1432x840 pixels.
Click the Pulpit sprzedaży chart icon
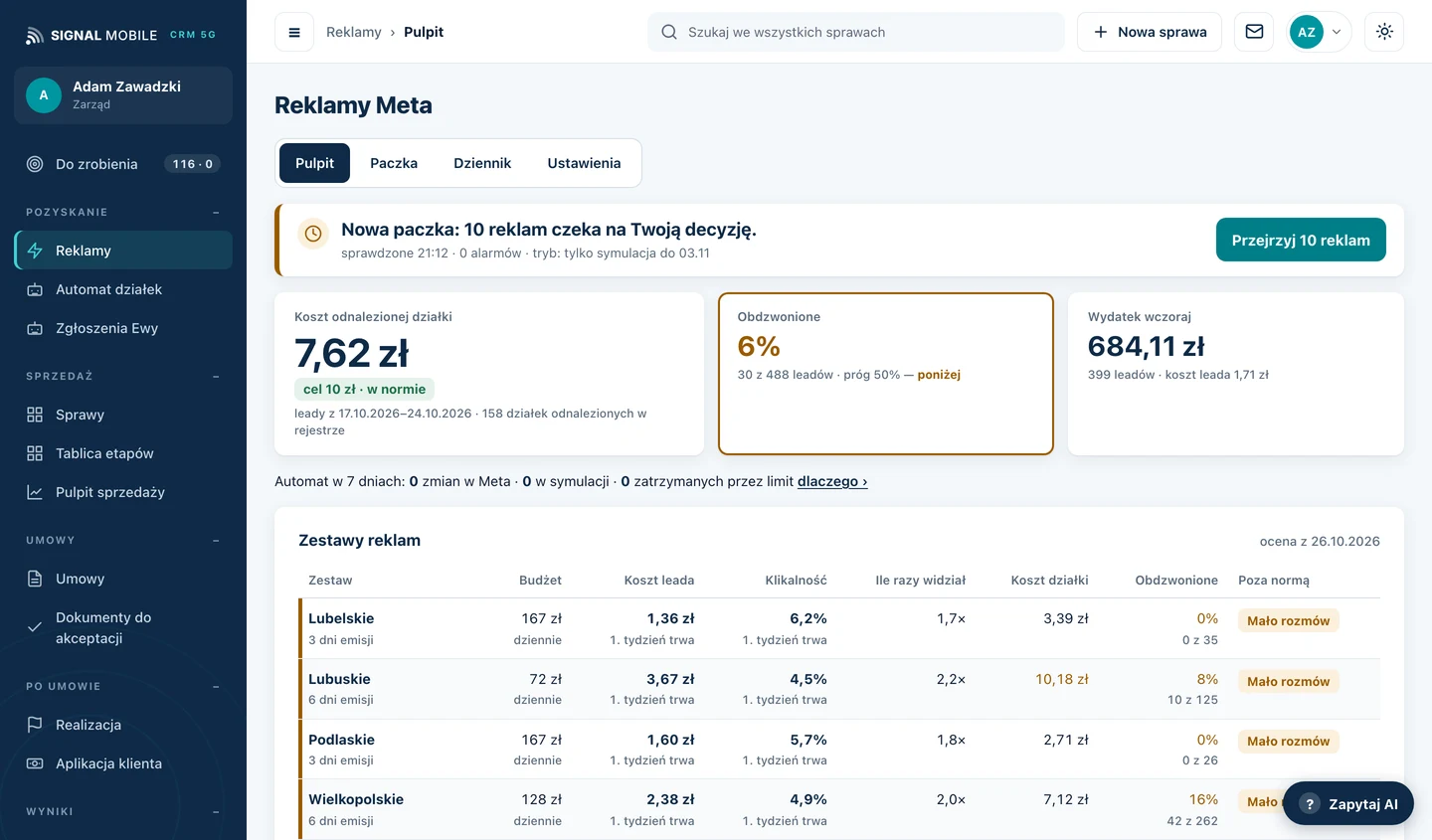coord(35,492)
